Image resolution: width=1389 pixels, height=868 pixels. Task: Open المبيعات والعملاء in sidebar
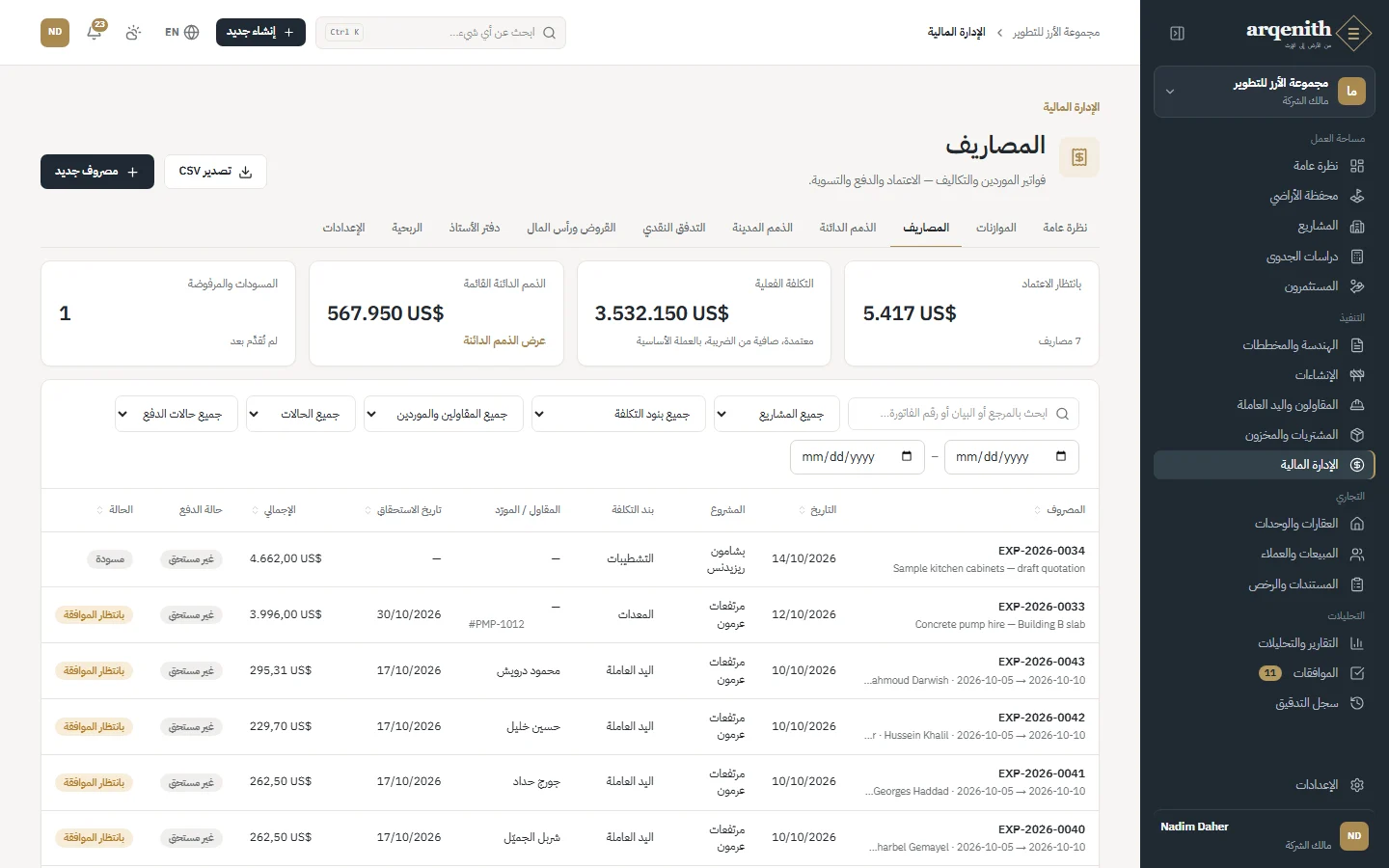[x=1265, y=554]
